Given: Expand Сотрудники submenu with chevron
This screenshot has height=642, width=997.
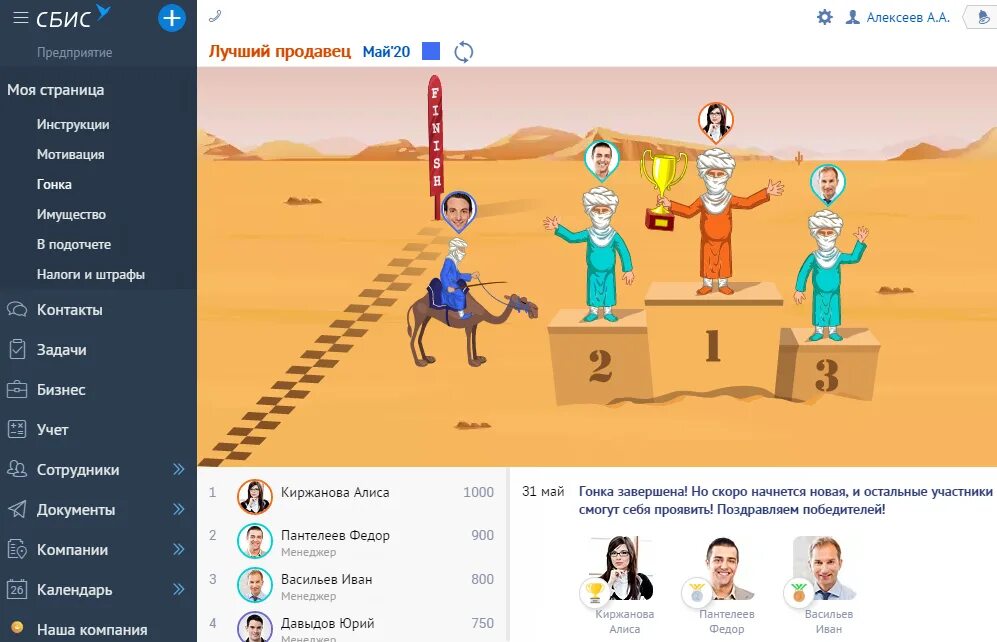Looking at the screenshot, I should coord(179,470).
